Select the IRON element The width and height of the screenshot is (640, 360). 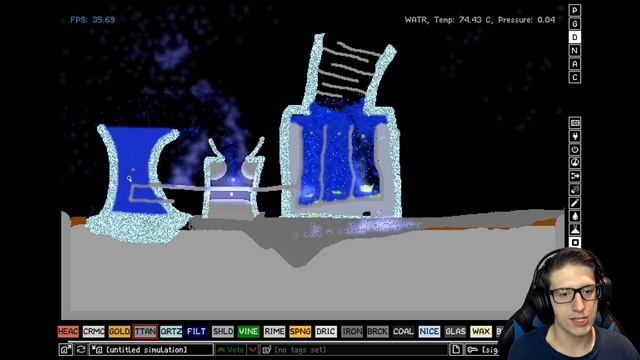click(352, 331)
